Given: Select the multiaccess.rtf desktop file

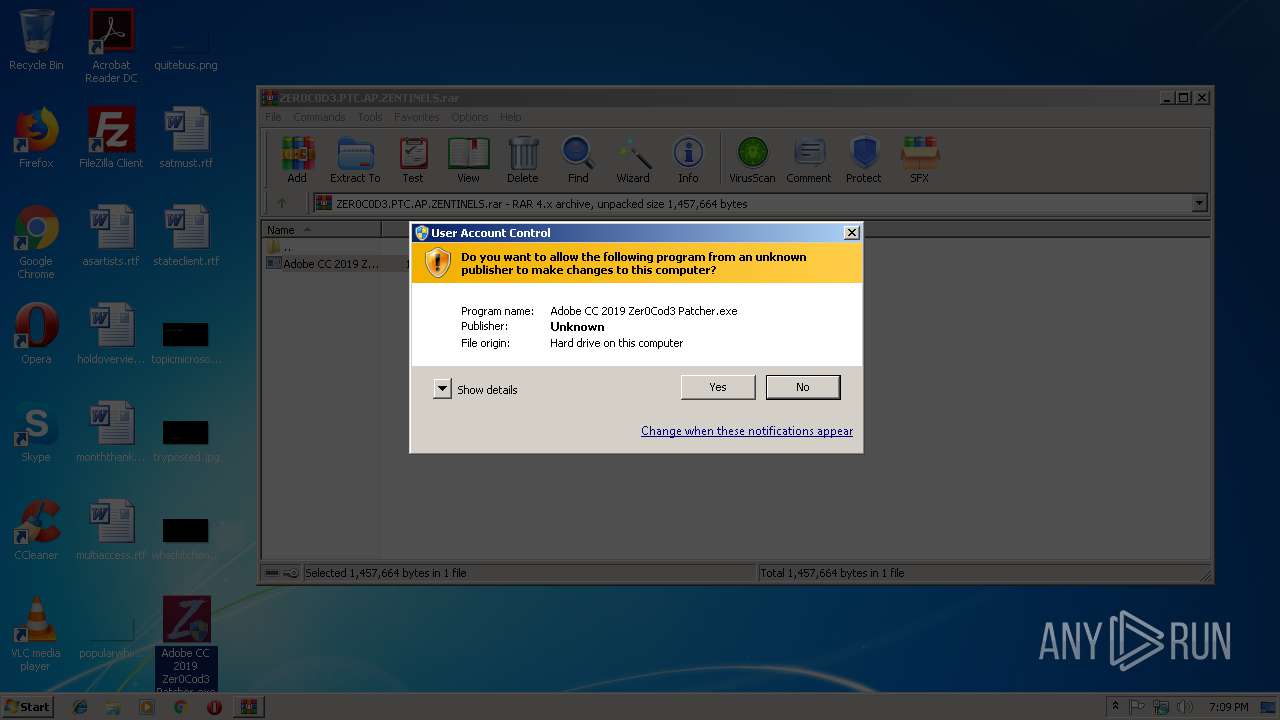Looking at the screenshot, I should [111, 530].
